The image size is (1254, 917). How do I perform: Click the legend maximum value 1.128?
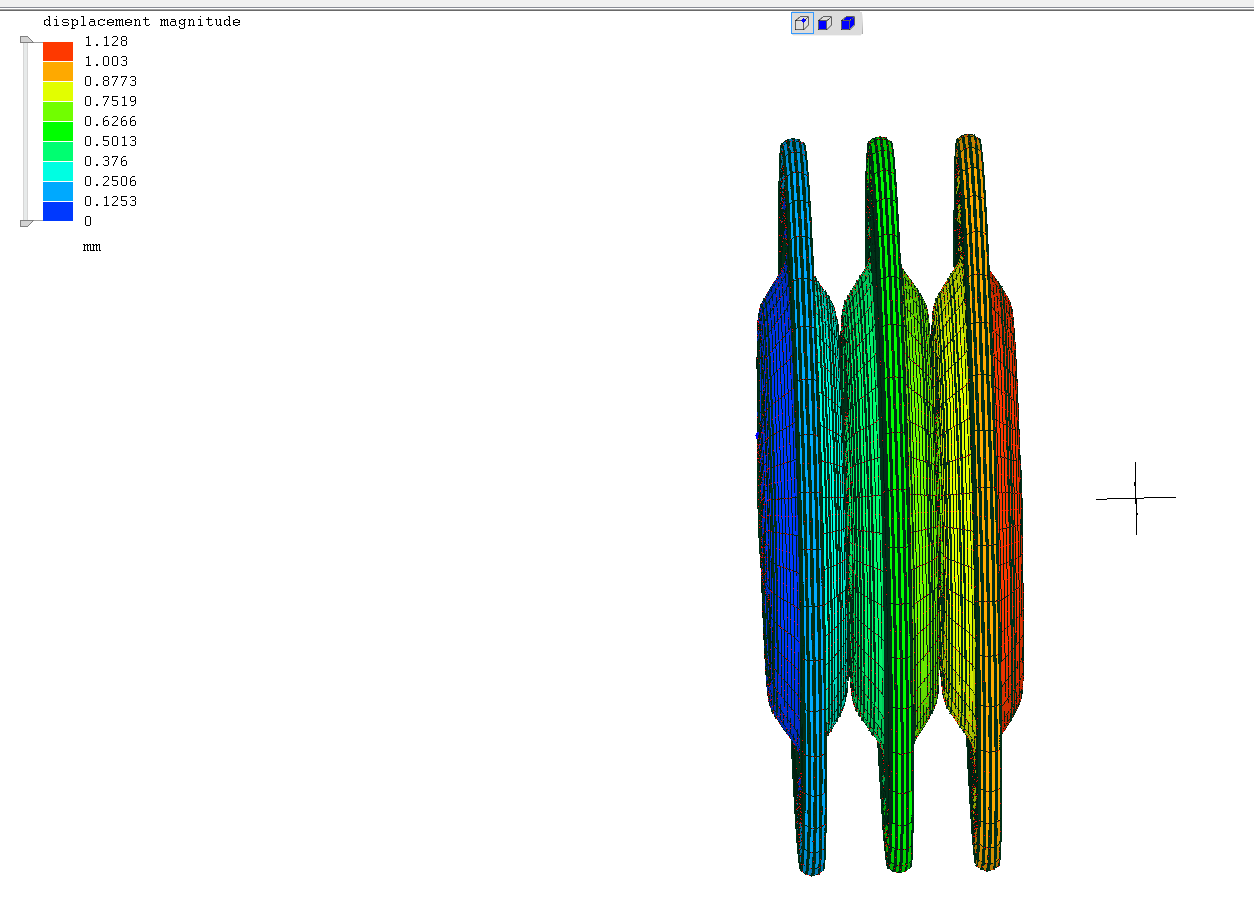click(106, 41)
